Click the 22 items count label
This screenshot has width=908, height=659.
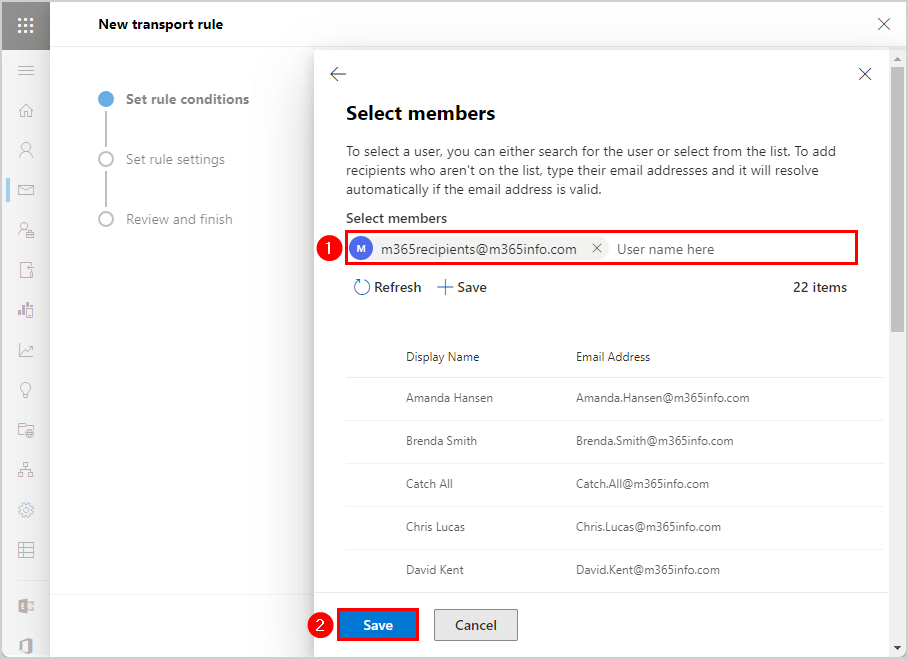click(819, 287)
